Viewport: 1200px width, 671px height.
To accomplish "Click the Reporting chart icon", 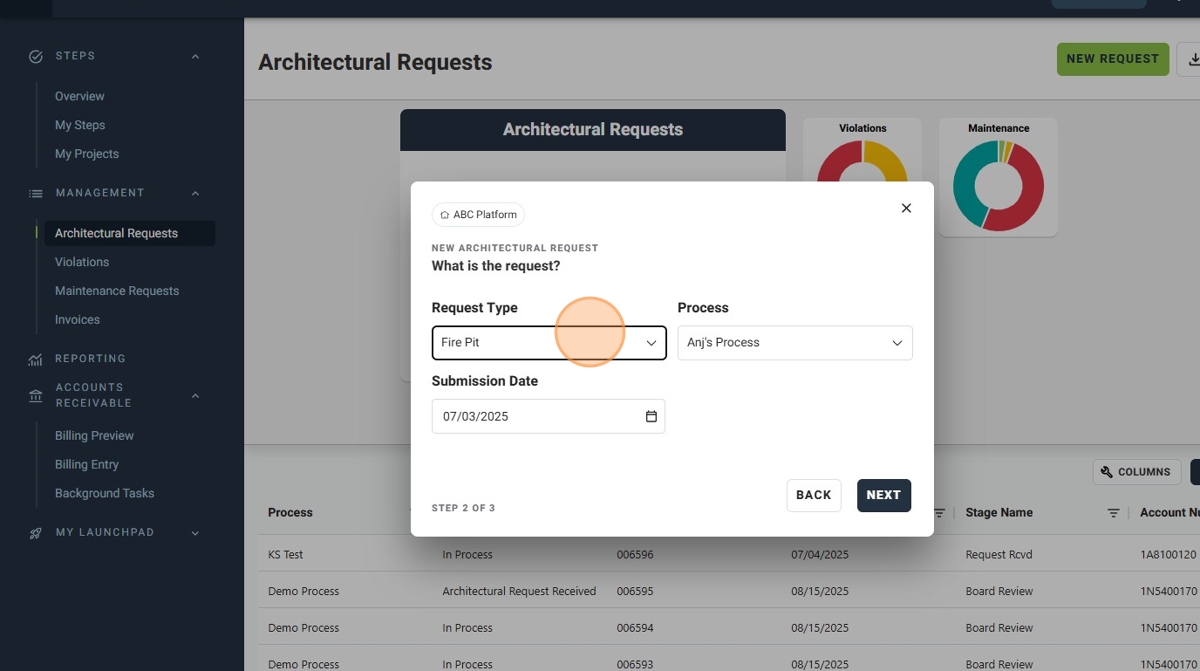I will click(36, 359).
